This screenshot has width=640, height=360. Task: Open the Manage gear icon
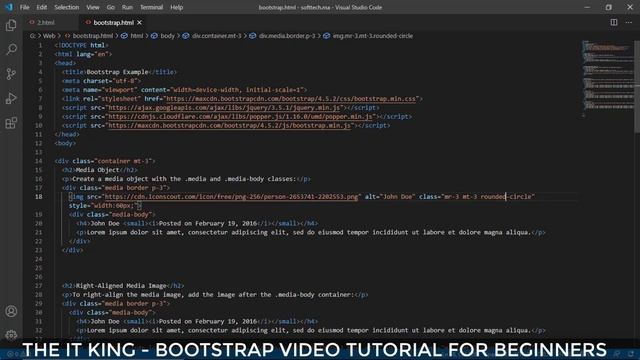click(11, 335)
